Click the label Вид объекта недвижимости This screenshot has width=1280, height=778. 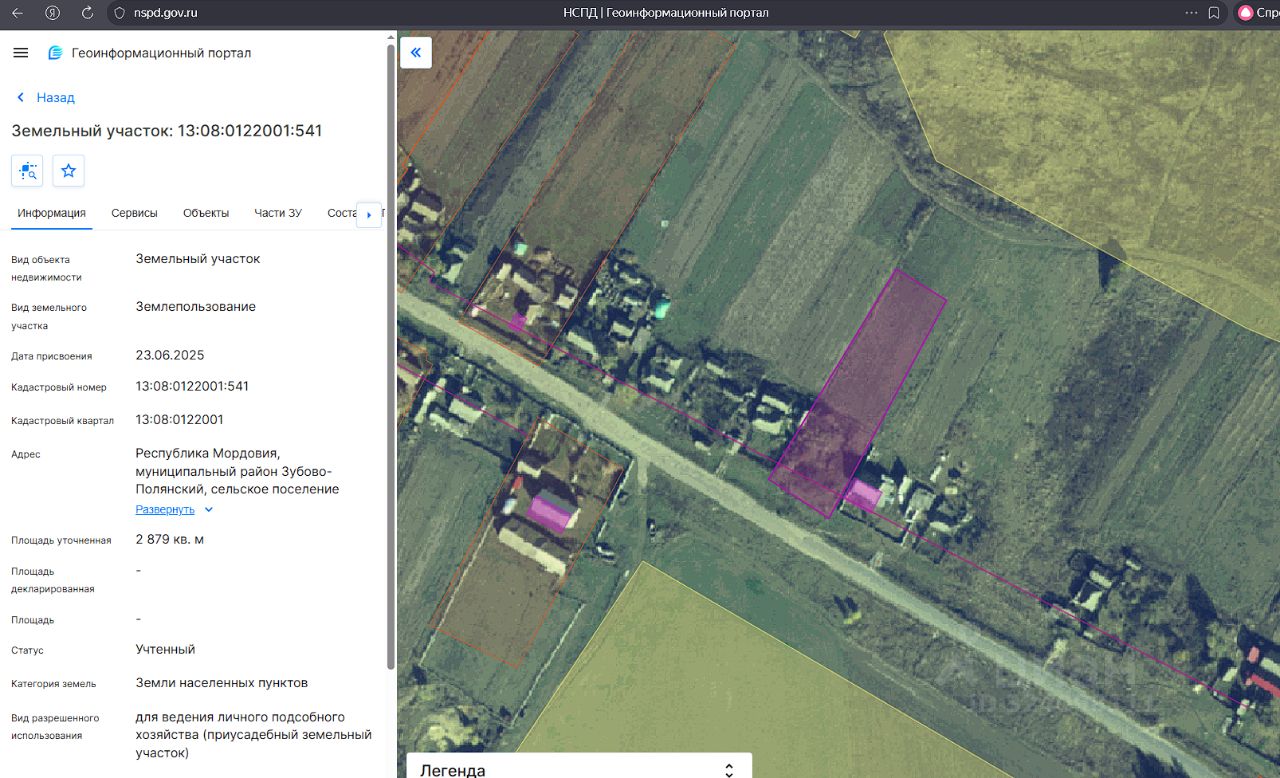pyautogui.click(x=47, y=268)
